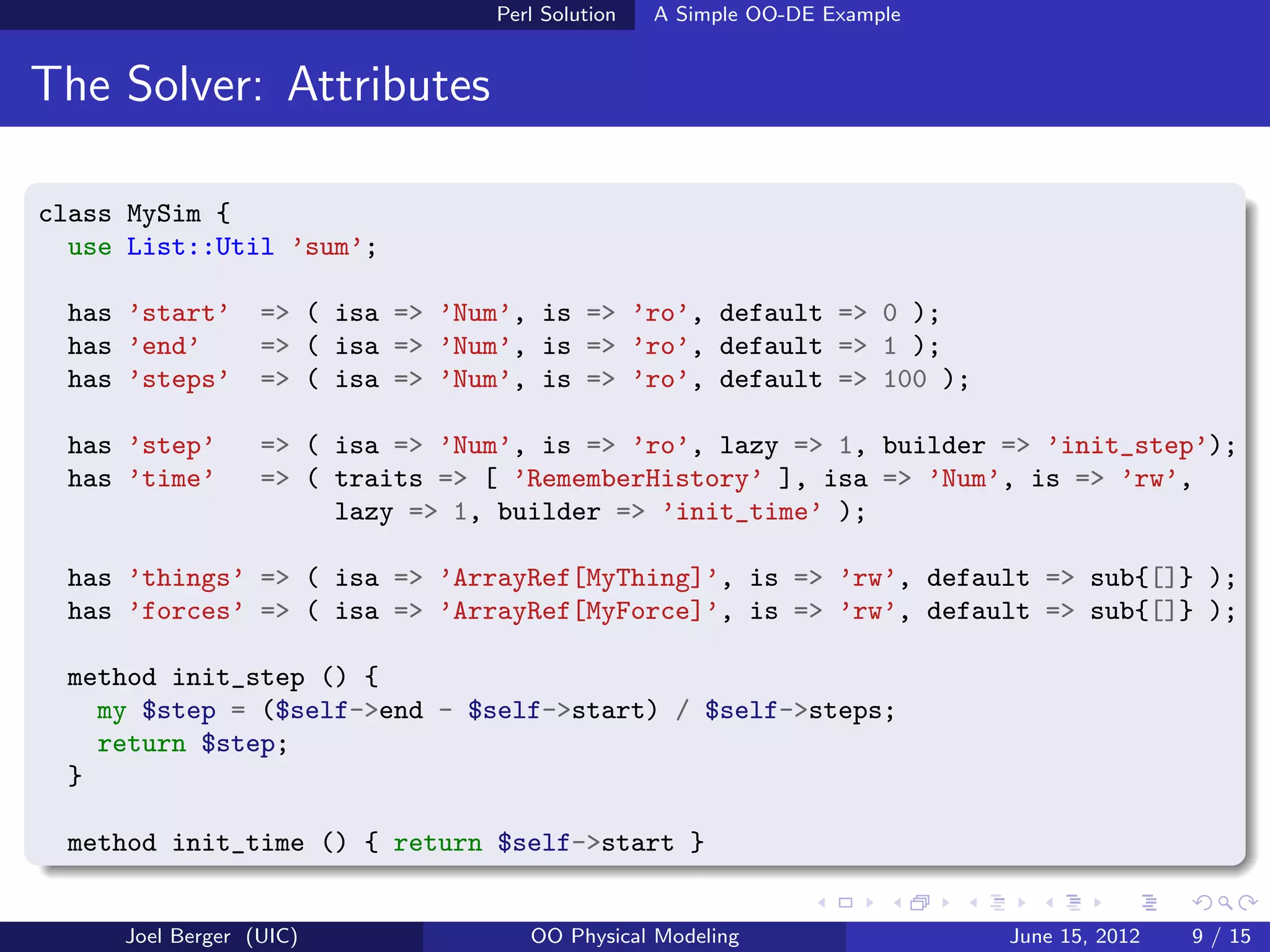Click the slide rectangle icon in navigation bar
The height and width of the screenshot is (952, 1270).
[x=845, y=903]
